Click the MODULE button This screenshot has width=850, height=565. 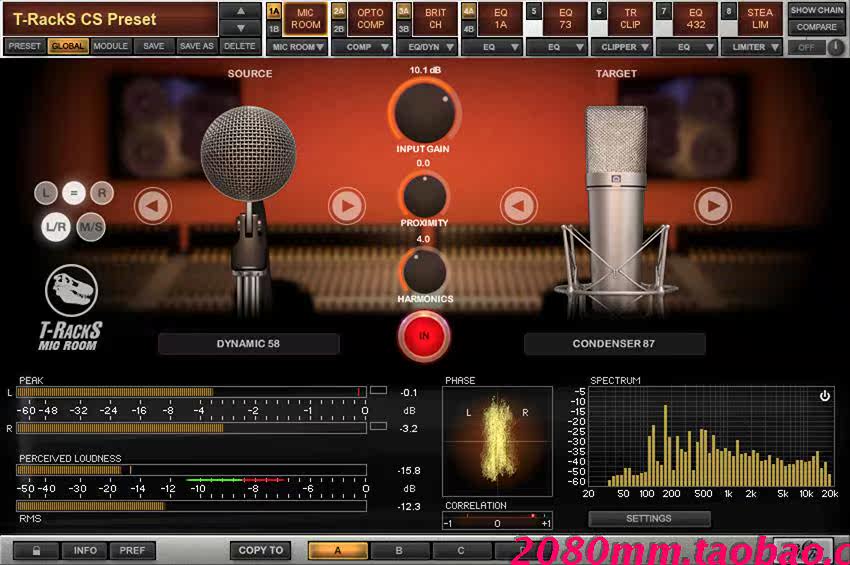pyautogui.click(x=111, y=46)
